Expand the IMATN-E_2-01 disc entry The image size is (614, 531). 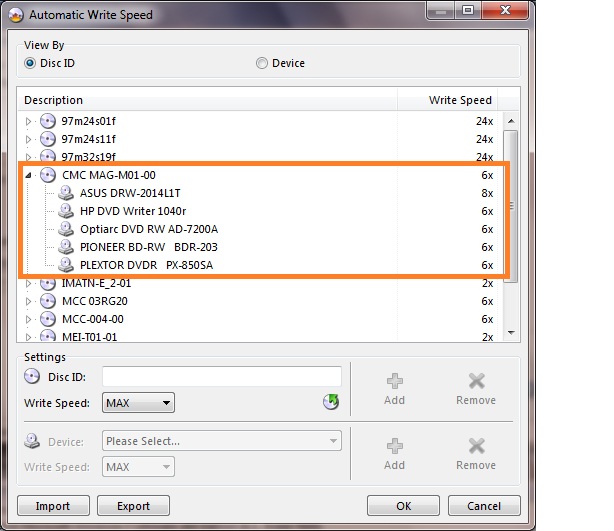pos(28,284)
